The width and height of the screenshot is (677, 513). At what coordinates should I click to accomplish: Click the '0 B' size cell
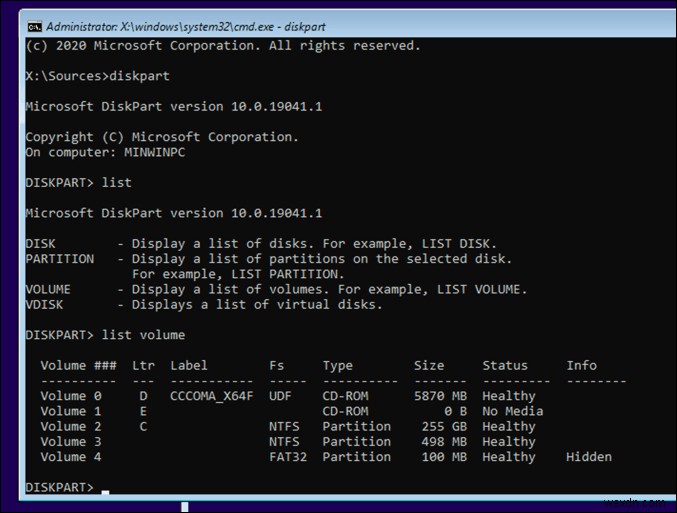[x=456, y=411]
